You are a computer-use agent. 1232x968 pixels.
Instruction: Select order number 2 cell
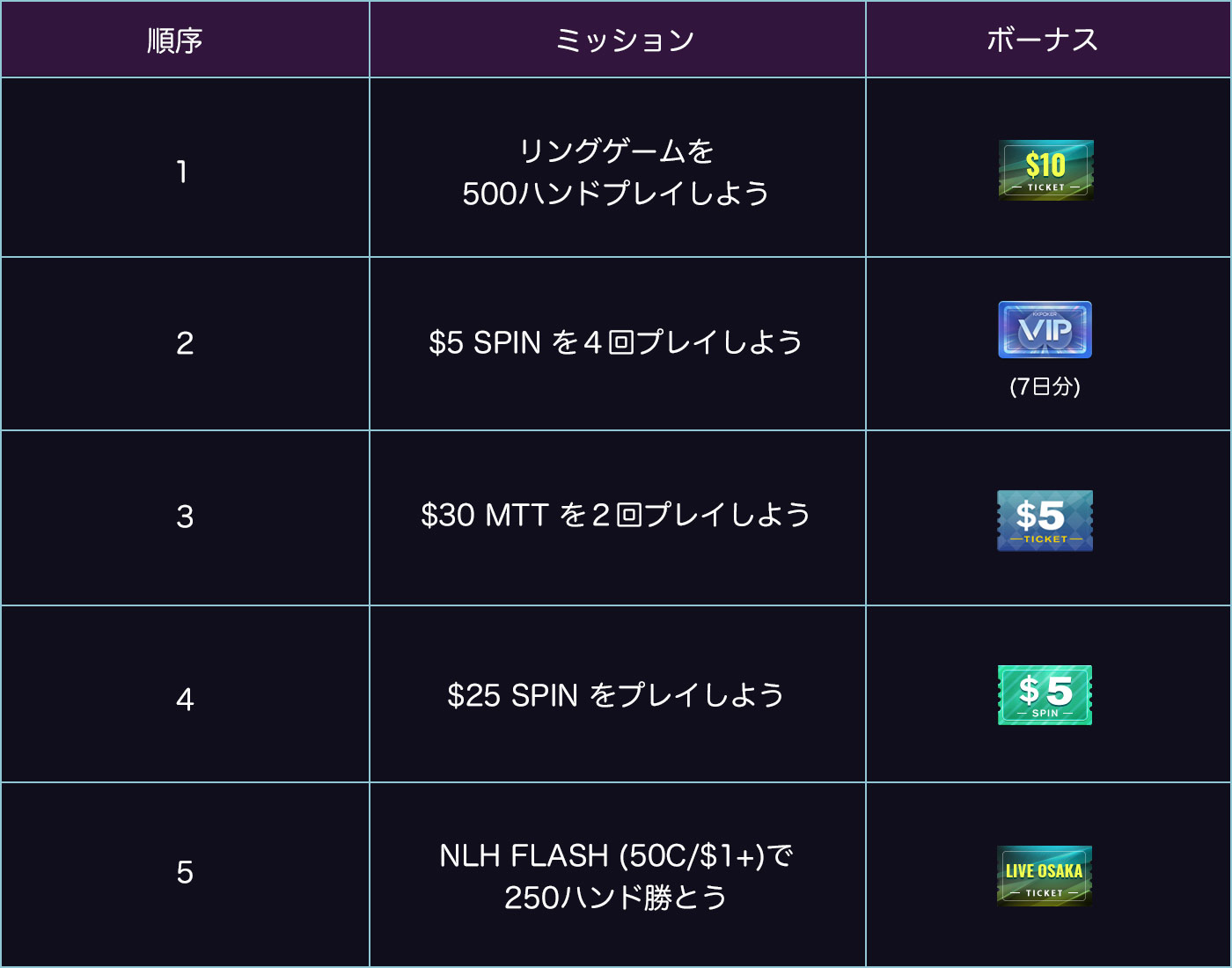tap(185, 344)
